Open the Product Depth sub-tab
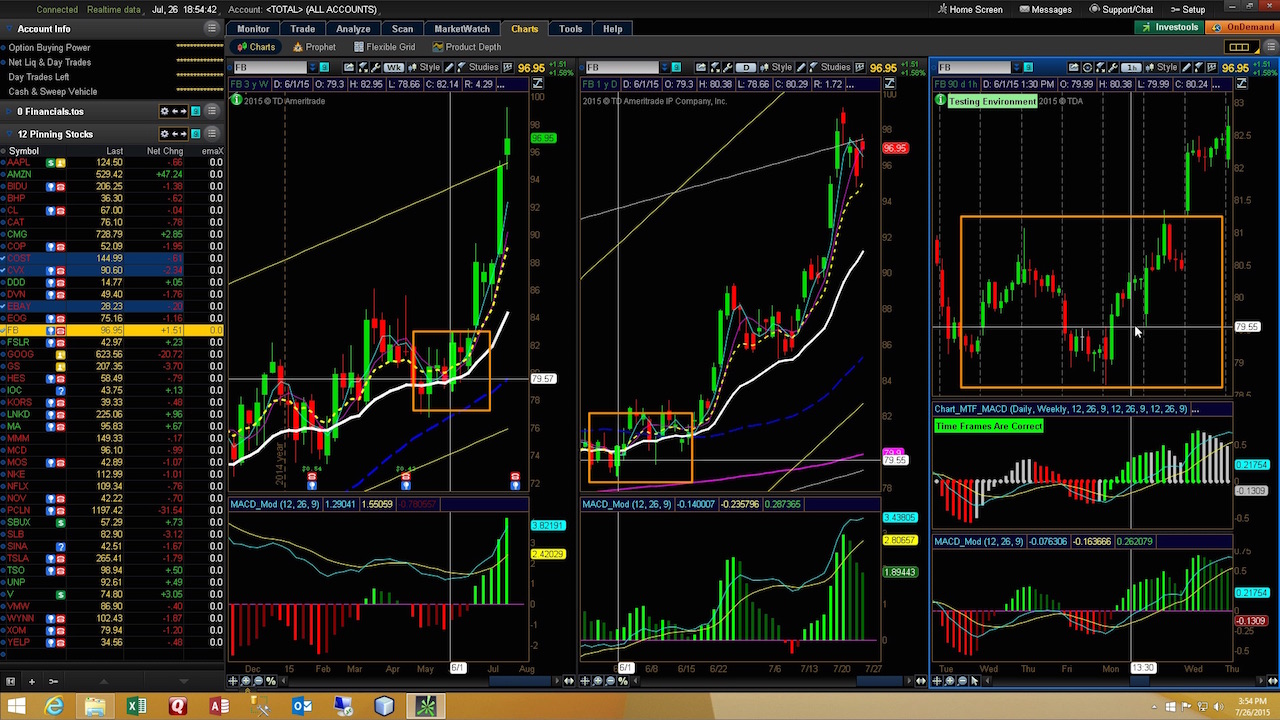Image resolution: width=1280 pixels, height=720 pixels. [x=466, y=47]
